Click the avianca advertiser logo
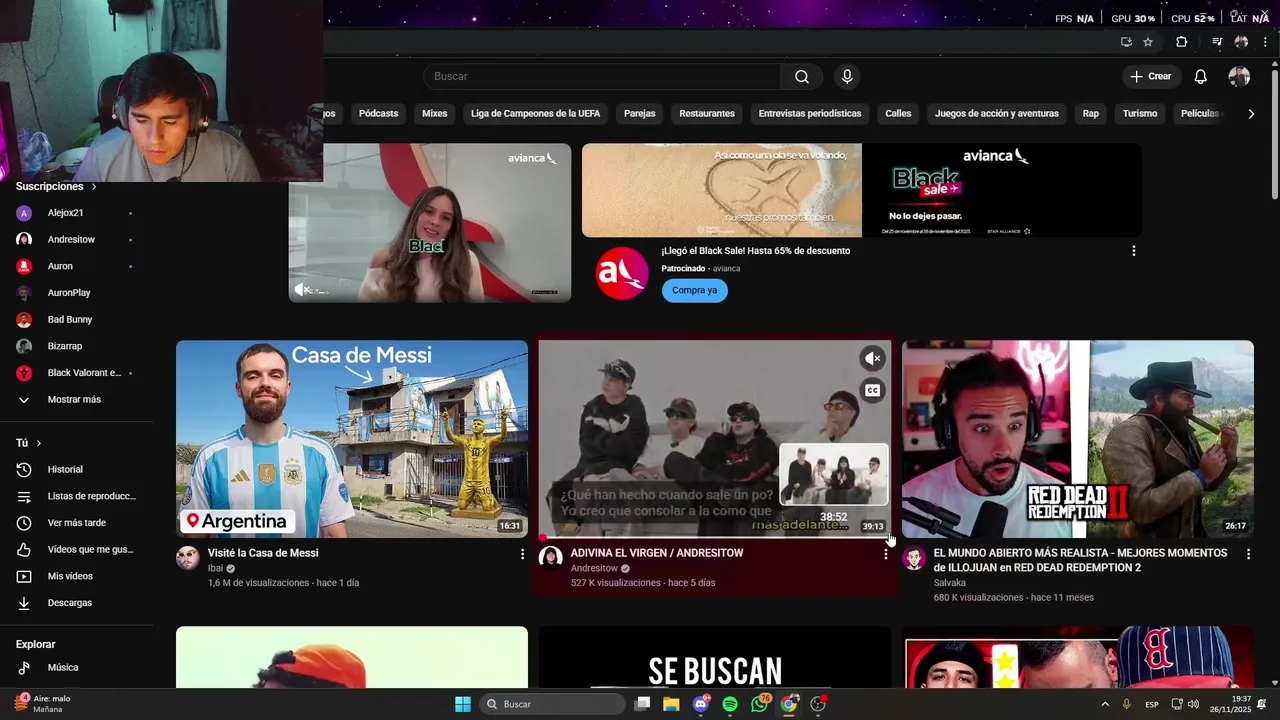Viewport: 1280px width, 720px height. [622, 272]
